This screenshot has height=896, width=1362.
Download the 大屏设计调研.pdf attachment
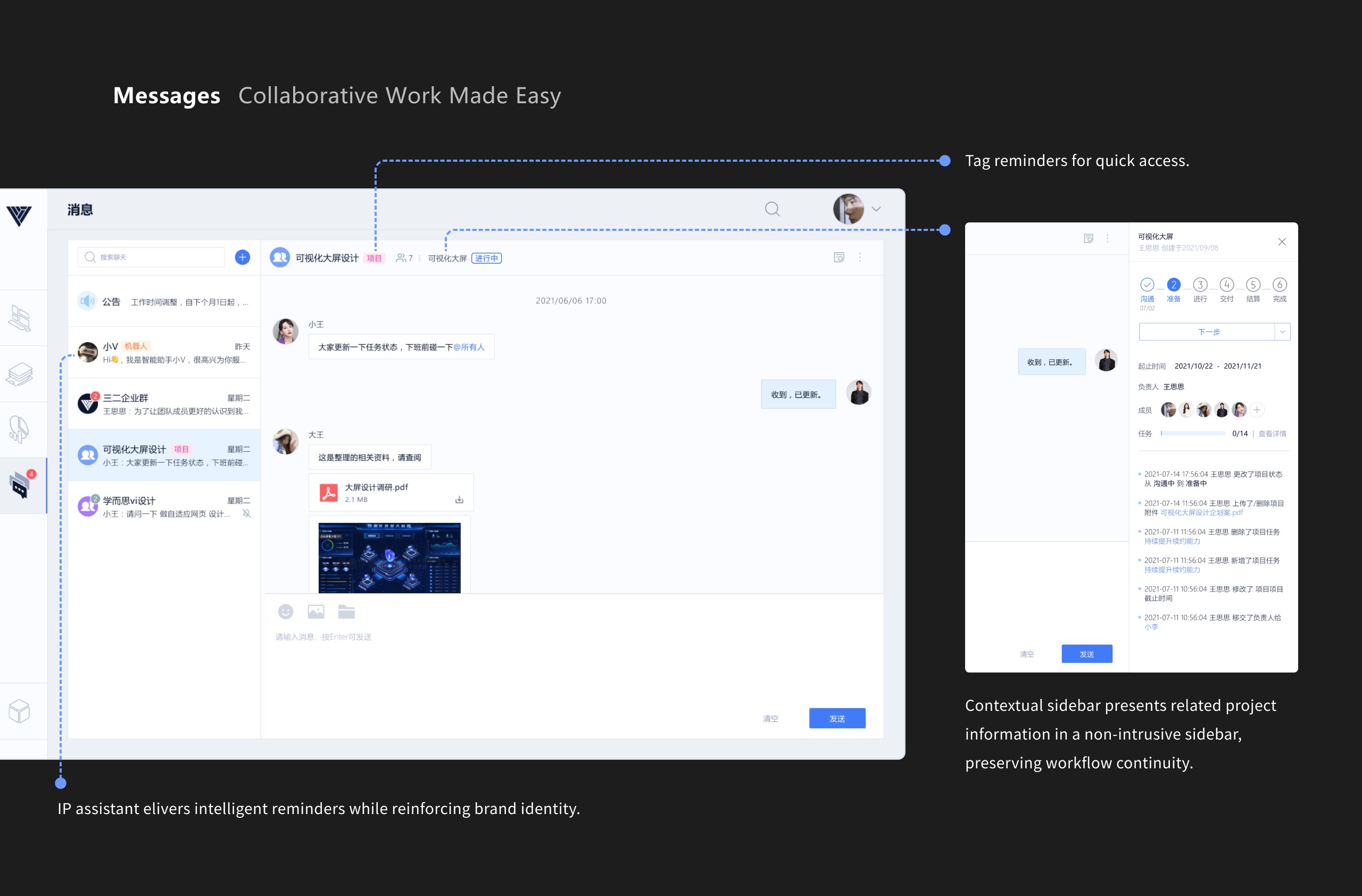click(x=459, y=500)
